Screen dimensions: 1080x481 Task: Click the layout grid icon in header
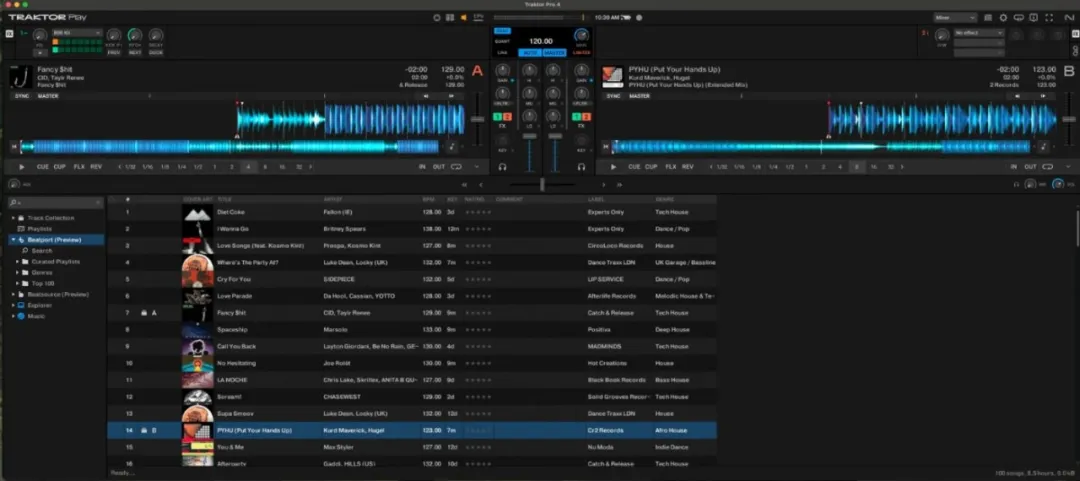click(450, 17)
